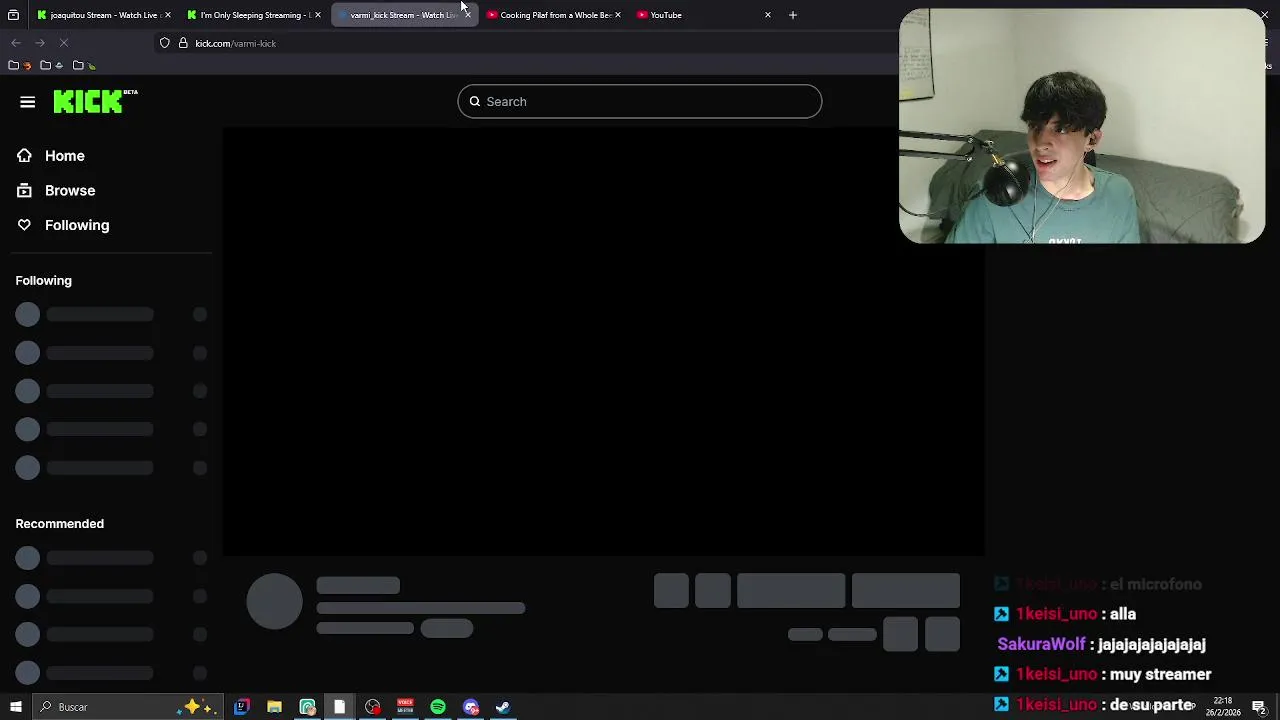
Task: Open the notification center icon
Action: [1260, 707]
